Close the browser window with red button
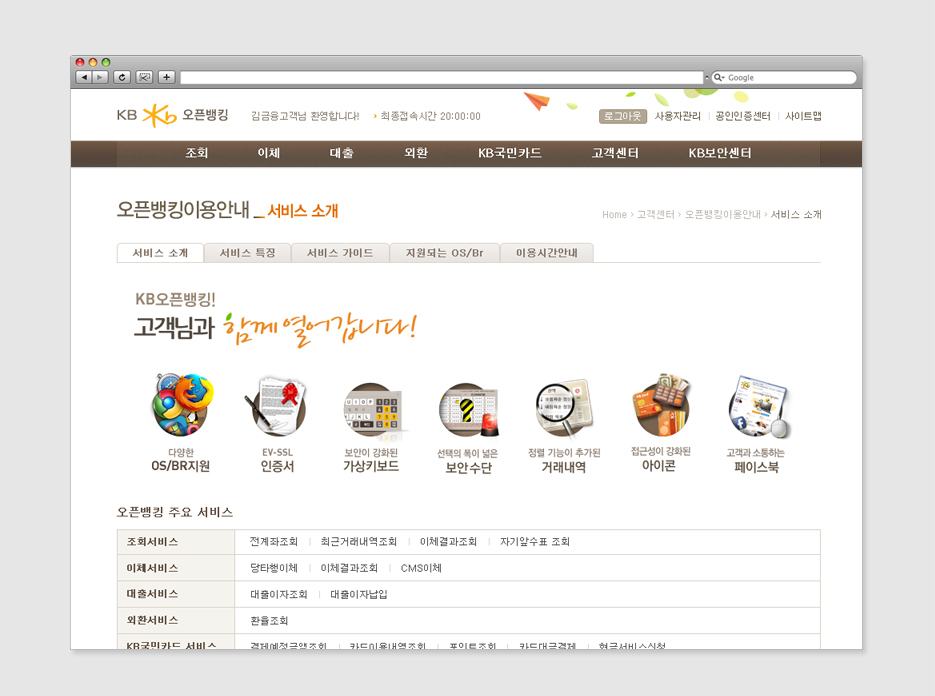This screenshot has width=935, height=696. (x=80, y=62)
